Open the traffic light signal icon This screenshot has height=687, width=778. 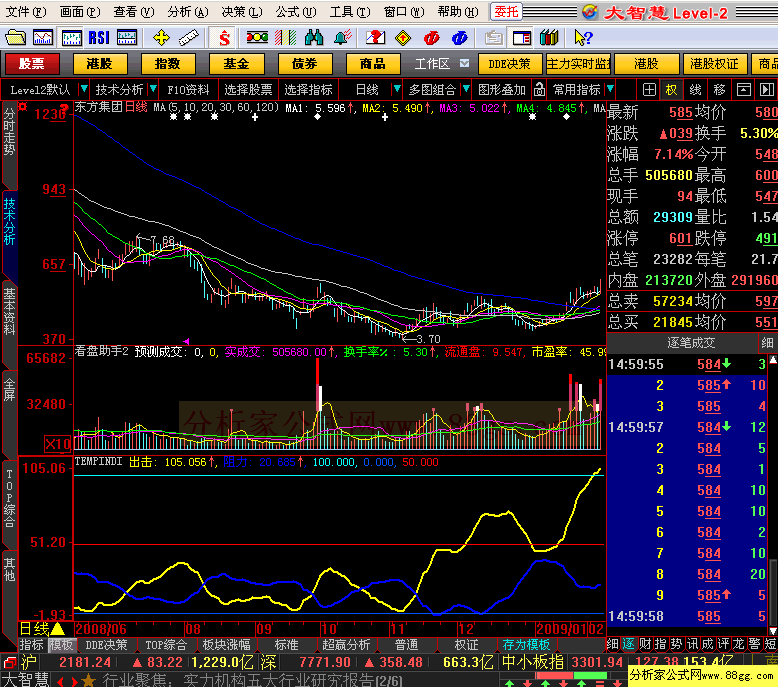(257, 38)
